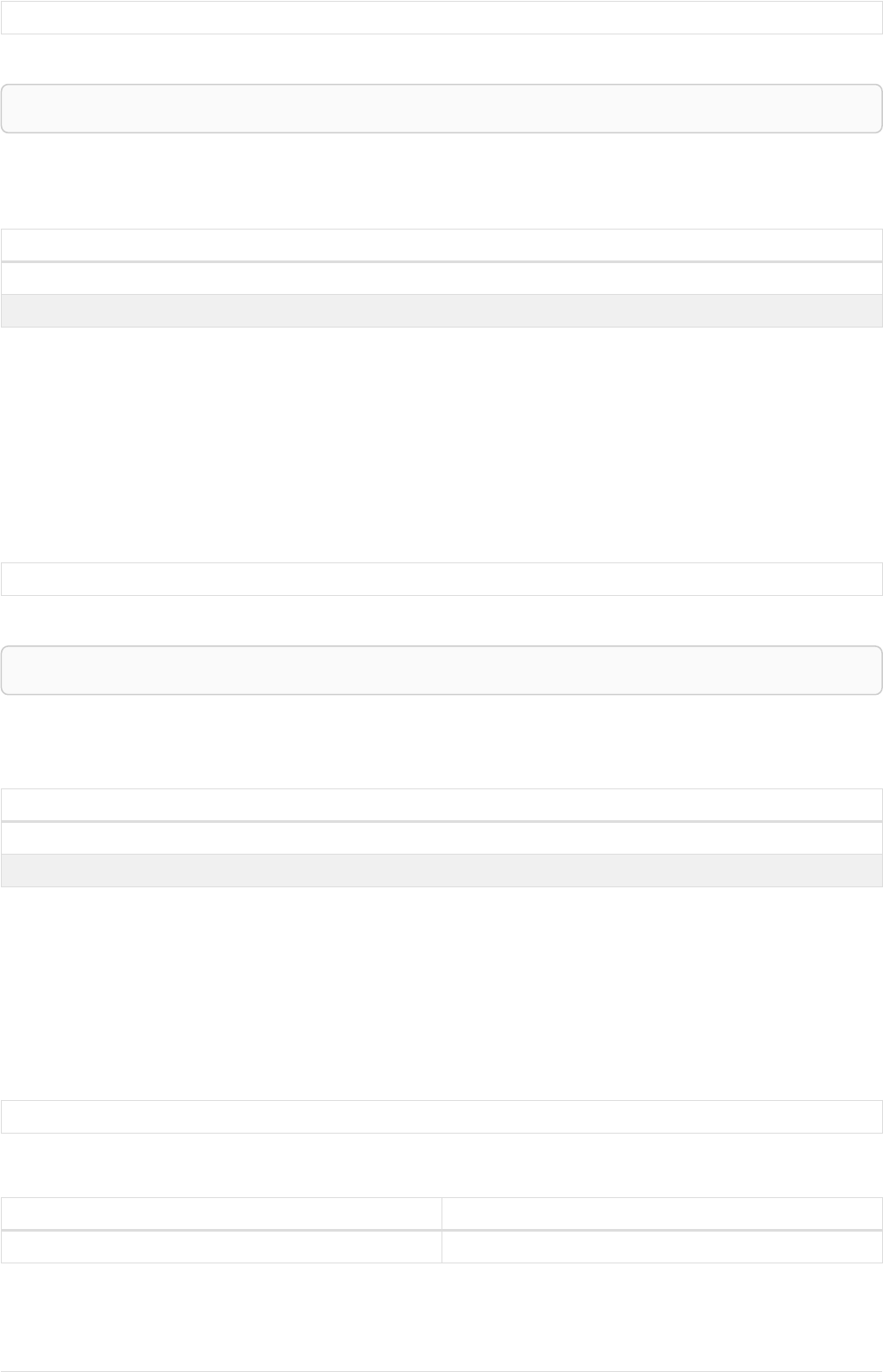Click top-right cell of two-column table
The width and height of the screenshot is (883, 1372).
coord(662,1213)
